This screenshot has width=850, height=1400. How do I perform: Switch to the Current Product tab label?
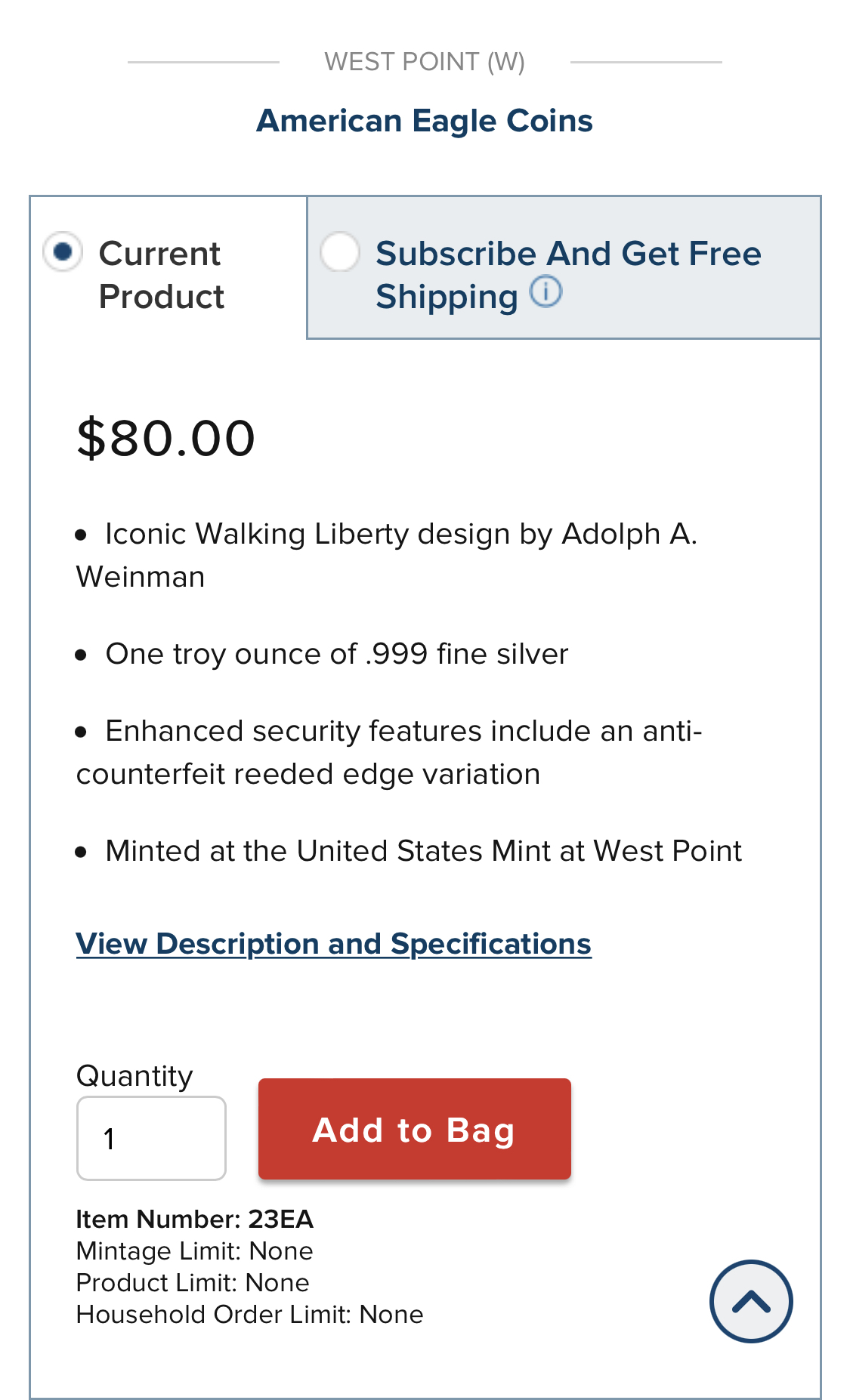[x=161, y=275]
